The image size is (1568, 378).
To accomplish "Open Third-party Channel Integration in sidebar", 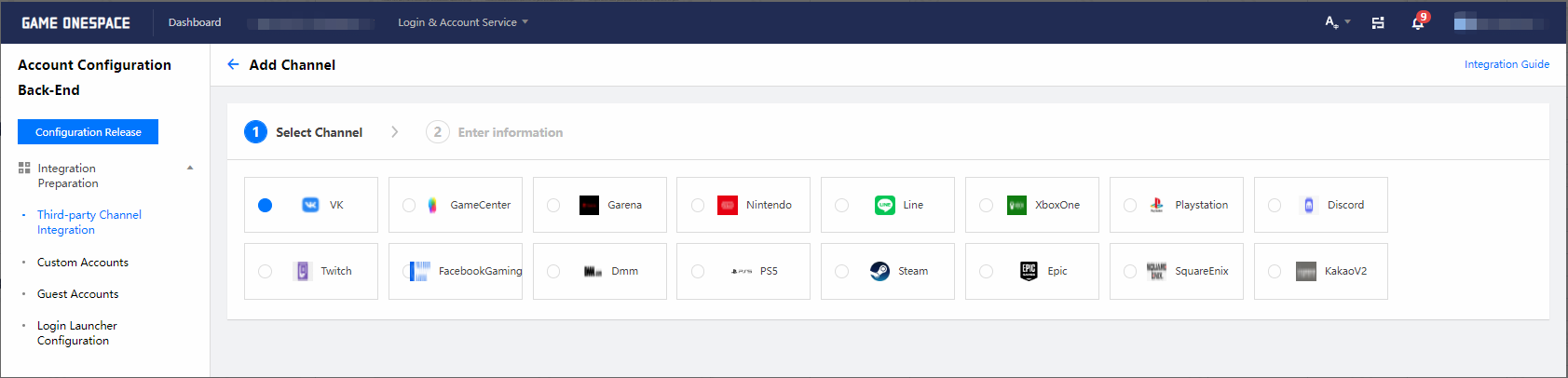I will 89,223.
